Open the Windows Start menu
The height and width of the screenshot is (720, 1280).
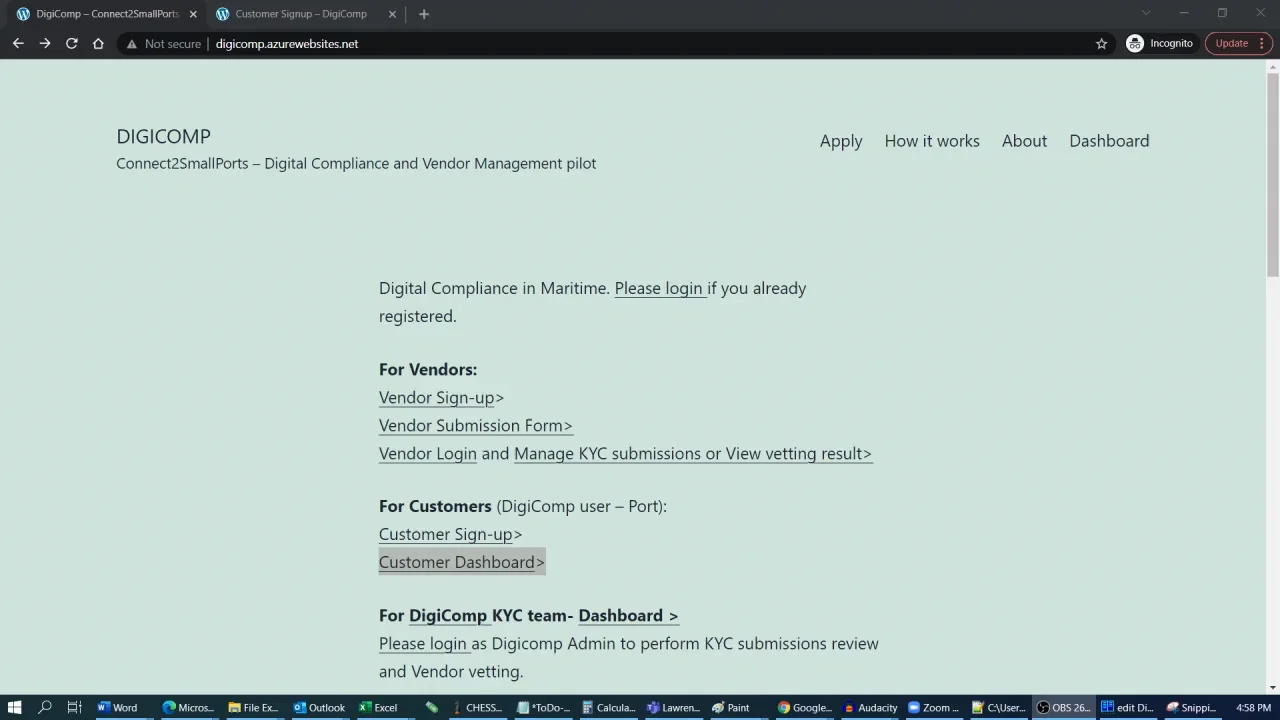(14, 707)
